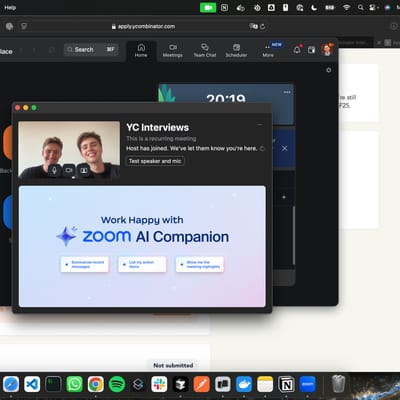Click the green camera indicator in menu bar

coord(208,7)
